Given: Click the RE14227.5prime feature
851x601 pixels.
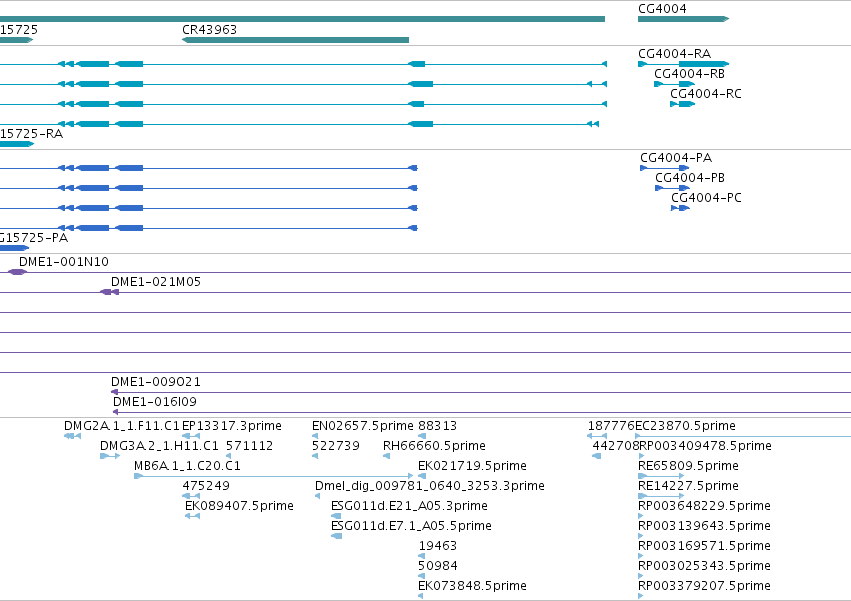Looking at the screenshot, I should pos(661,496).
